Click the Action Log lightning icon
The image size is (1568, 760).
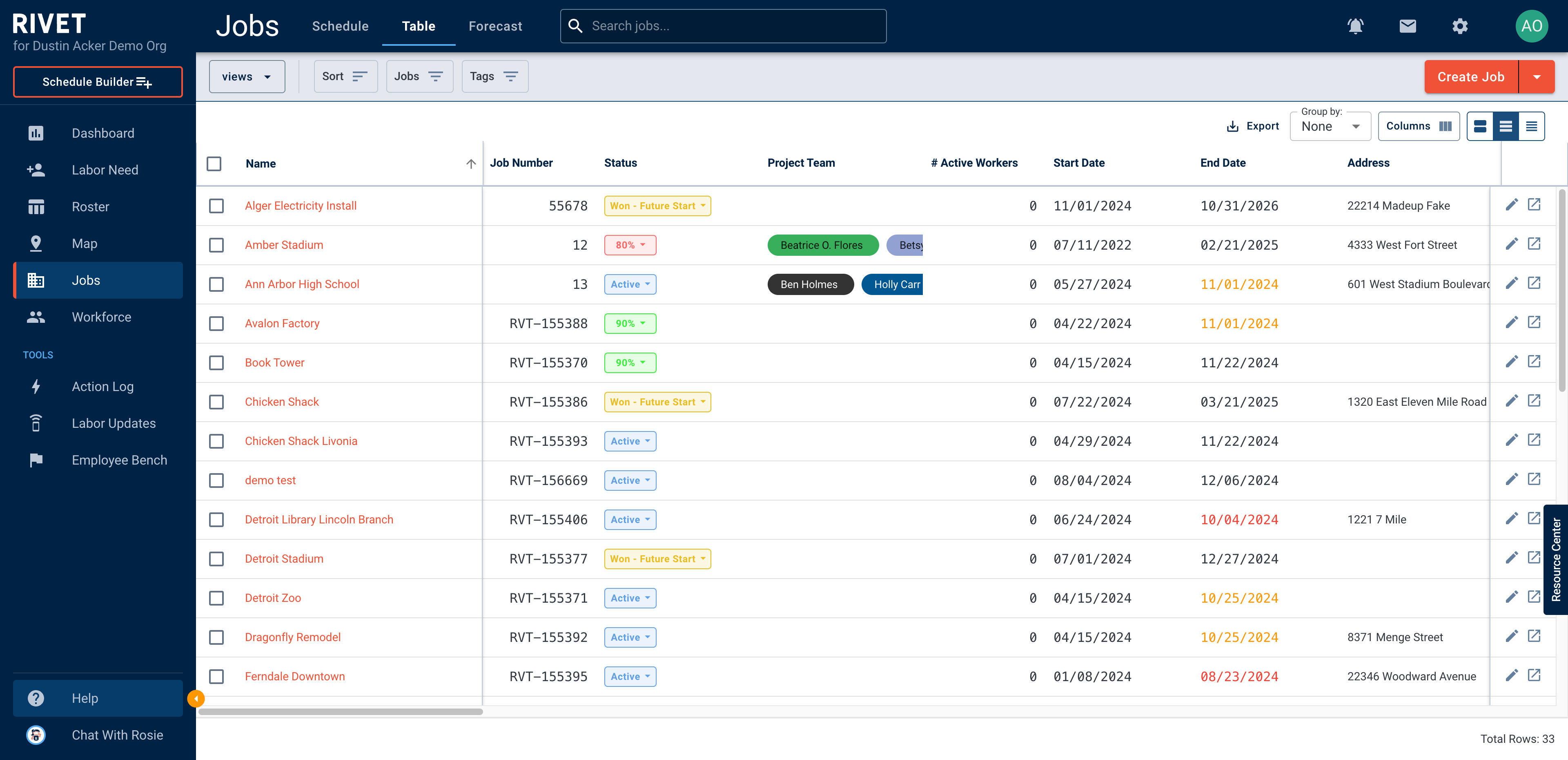36,386
